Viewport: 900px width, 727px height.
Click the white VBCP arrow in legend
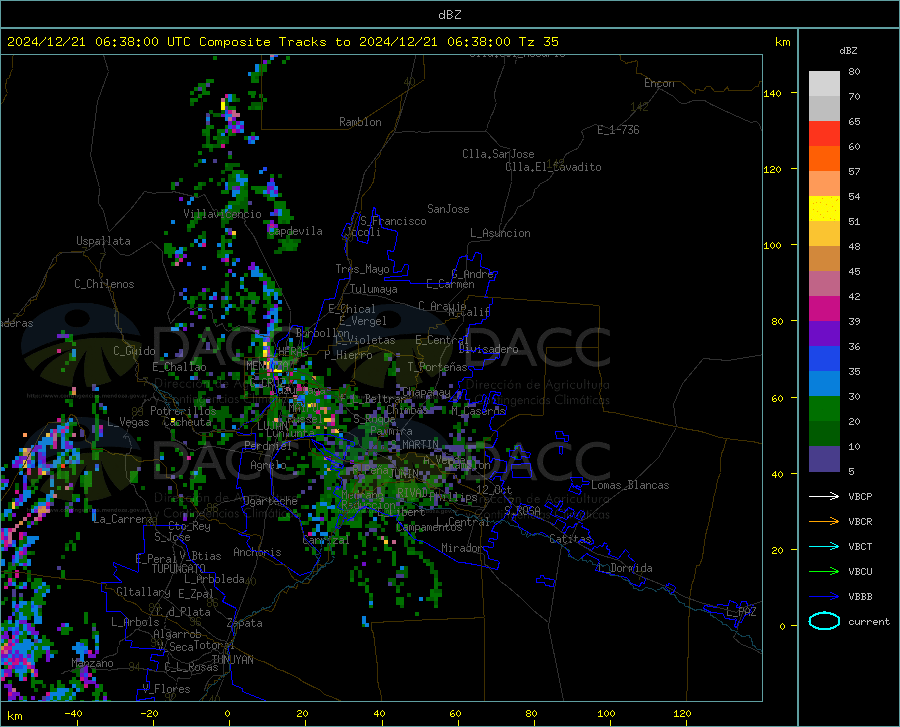coord(824,496)
